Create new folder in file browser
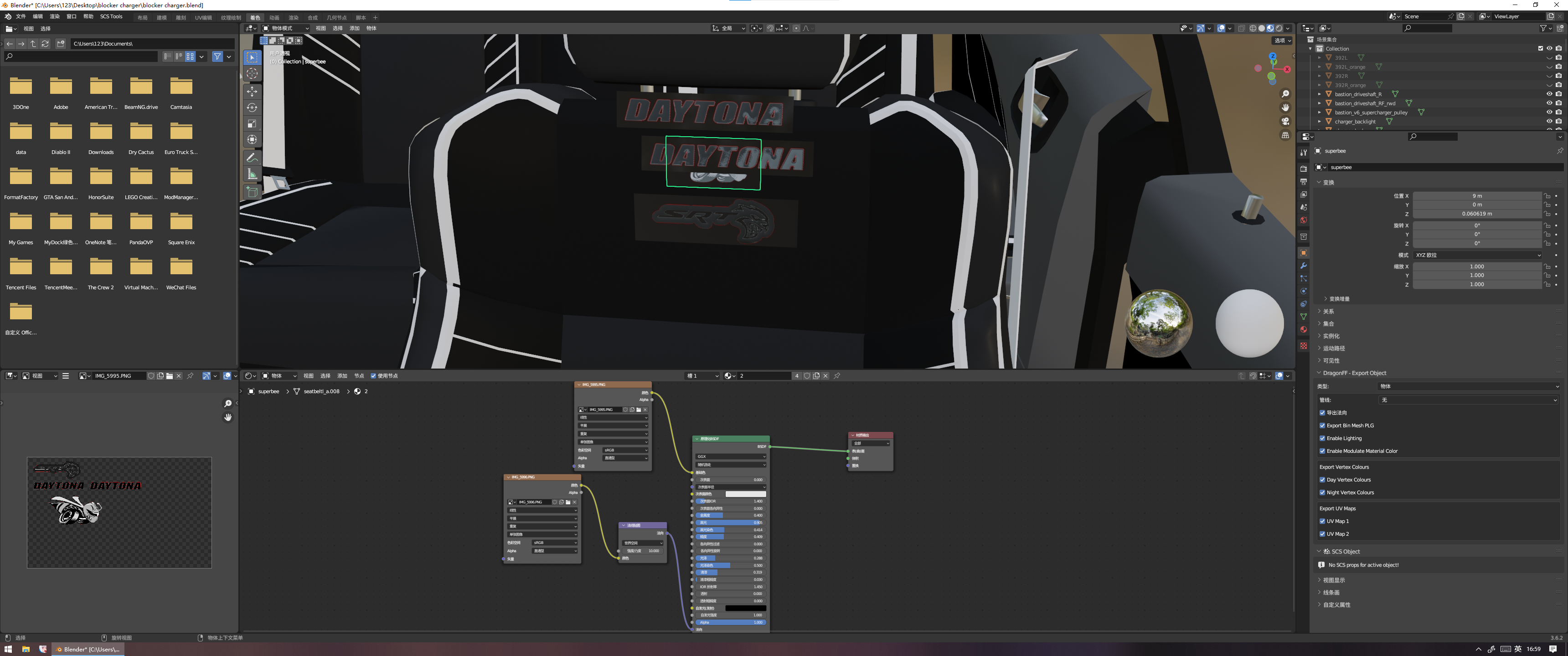Screen dimensions: 1568x656 coord(60,44)
